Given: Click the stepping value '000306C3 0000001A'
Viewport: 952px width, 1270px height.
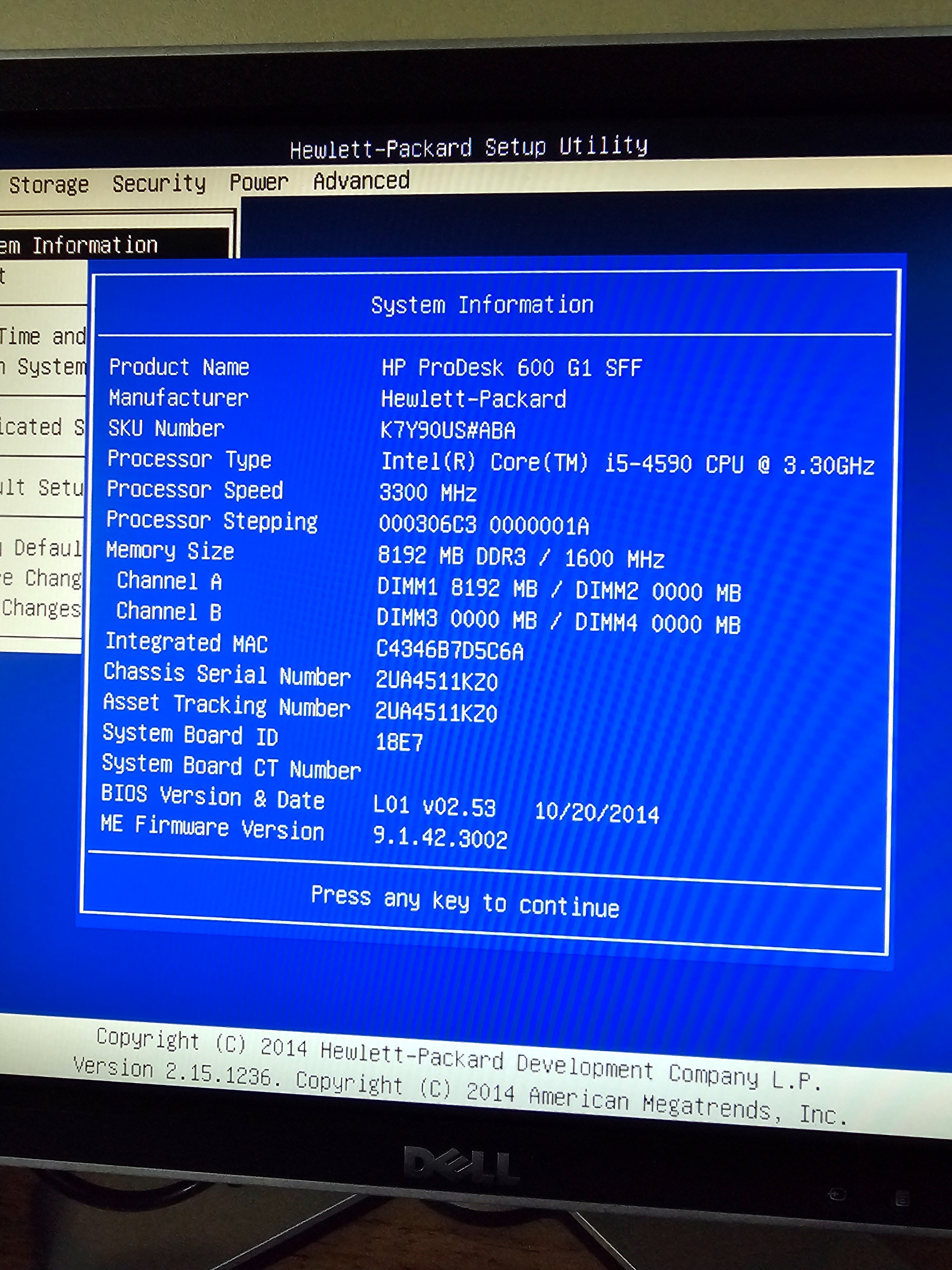Looking at the screenshot, I should click(x=484, y=525).
